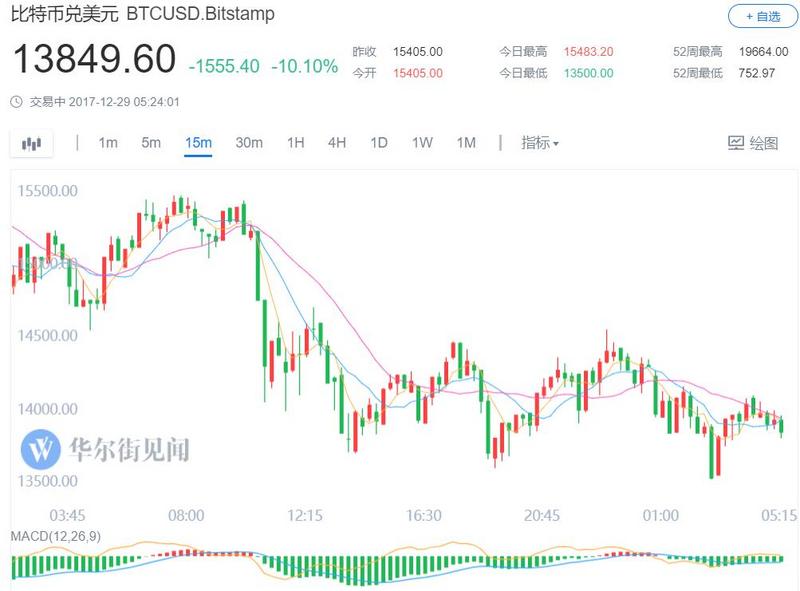
Task: Click the 12:15 time axis label
Action: point(305,516)
